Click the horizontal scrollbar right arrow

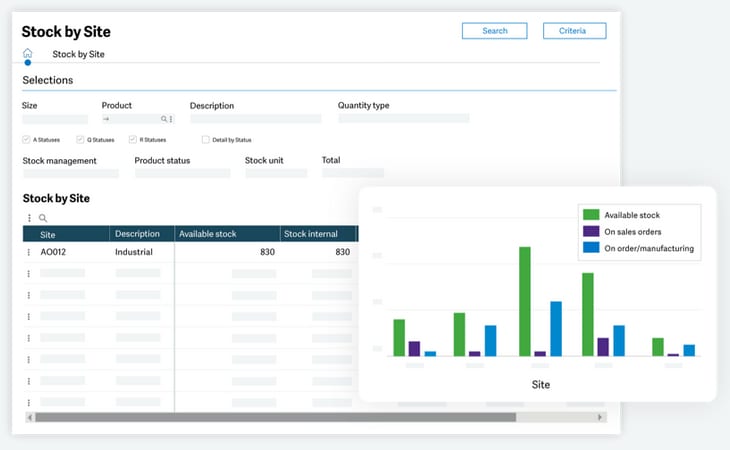pyautogui.click(x=600, y=417)
